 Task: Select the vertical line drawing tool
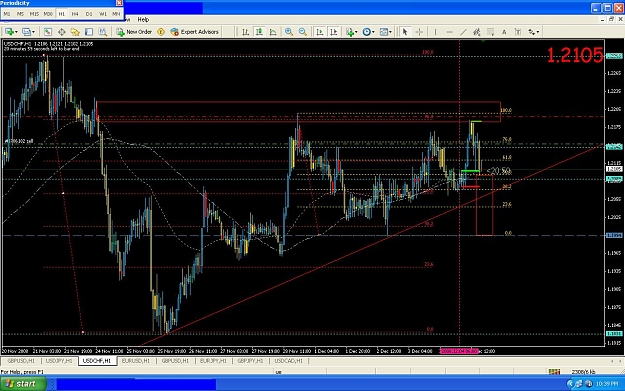point(435,32)
